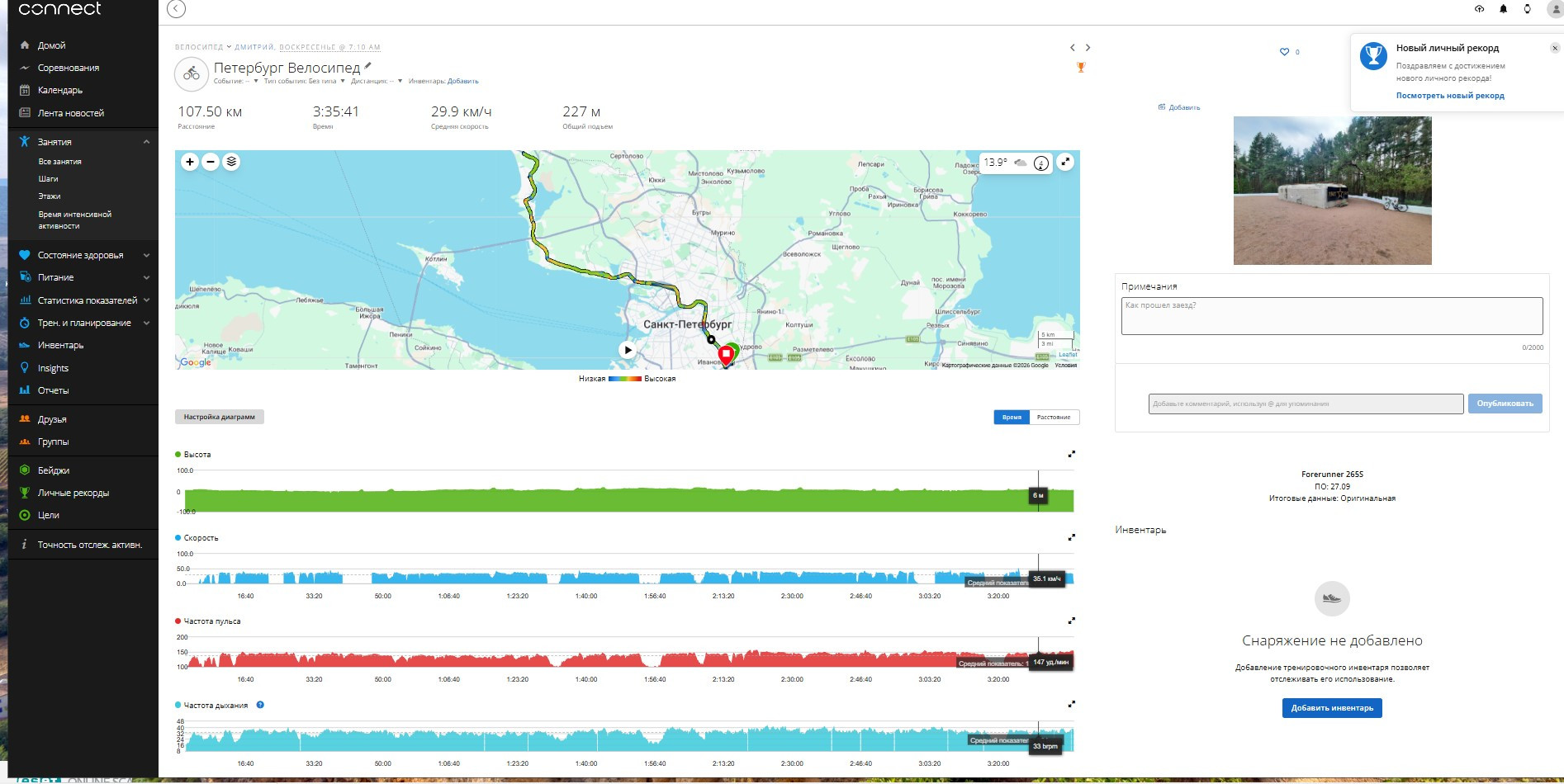Click the Примечания notes text field
Screen dimensions: 1564x784
click(1332, 316)
